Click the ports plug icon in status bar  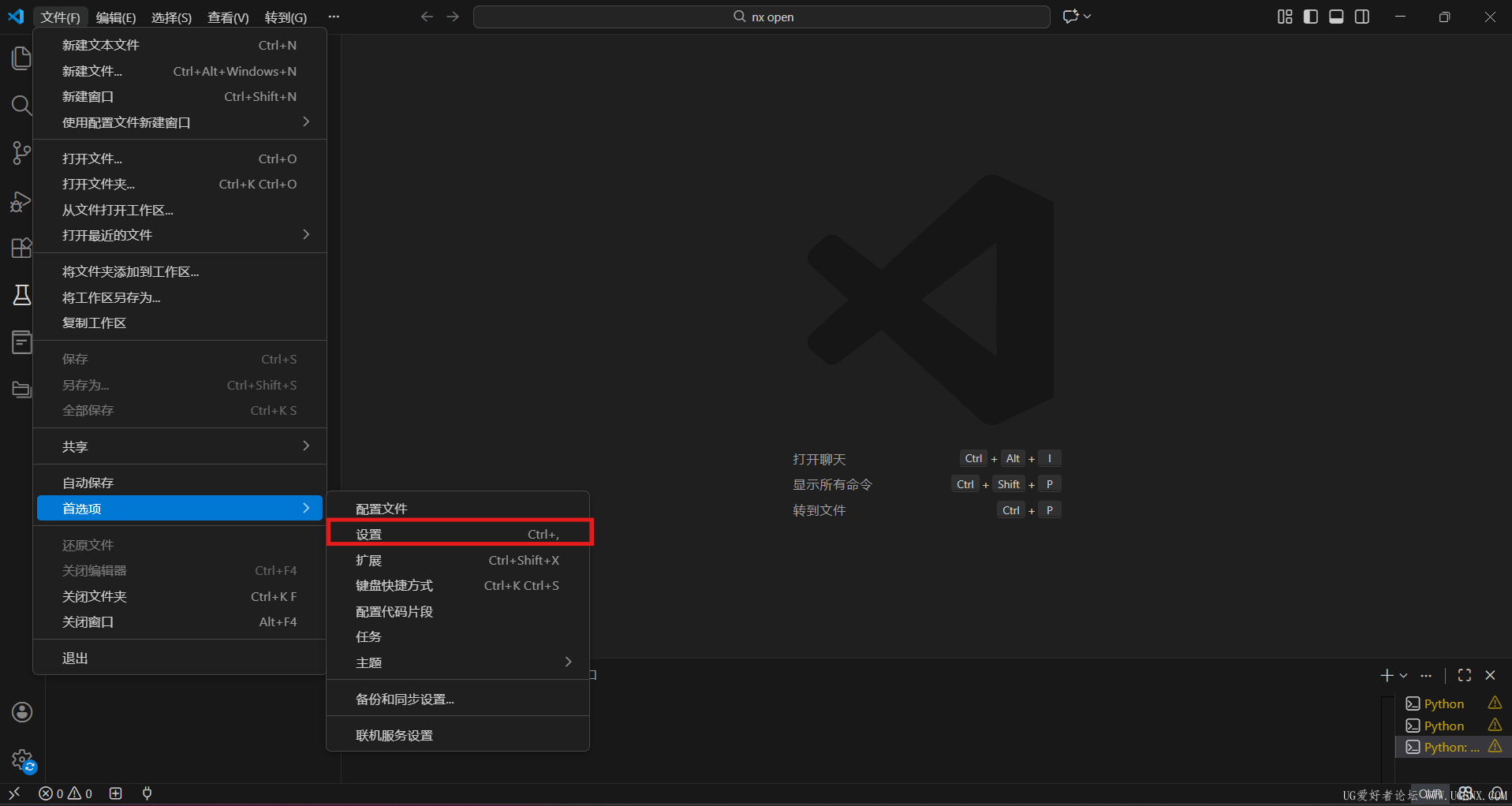point(147,793)
